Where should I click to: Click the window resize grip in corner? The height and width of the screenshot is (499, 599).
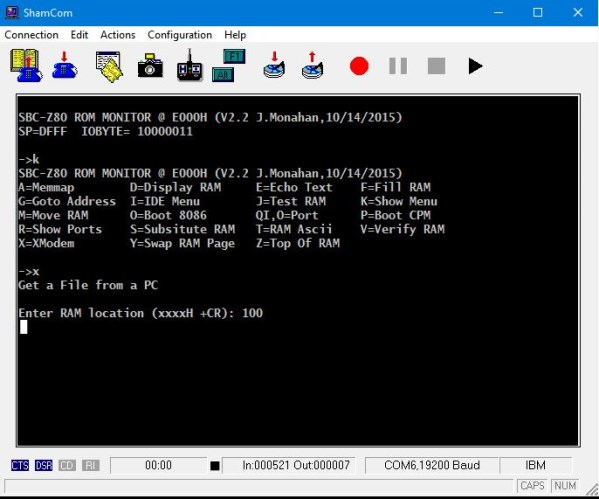(592, 489)
